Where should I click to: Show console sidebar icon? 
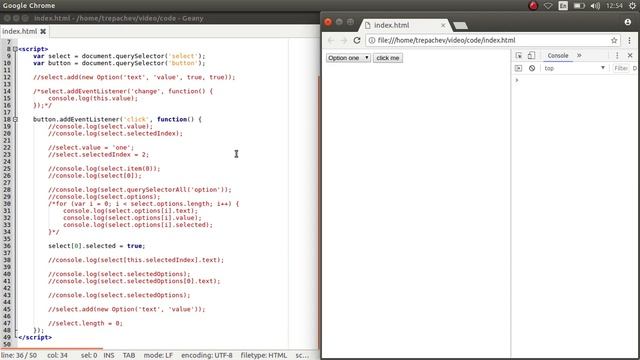coord(518,68)
